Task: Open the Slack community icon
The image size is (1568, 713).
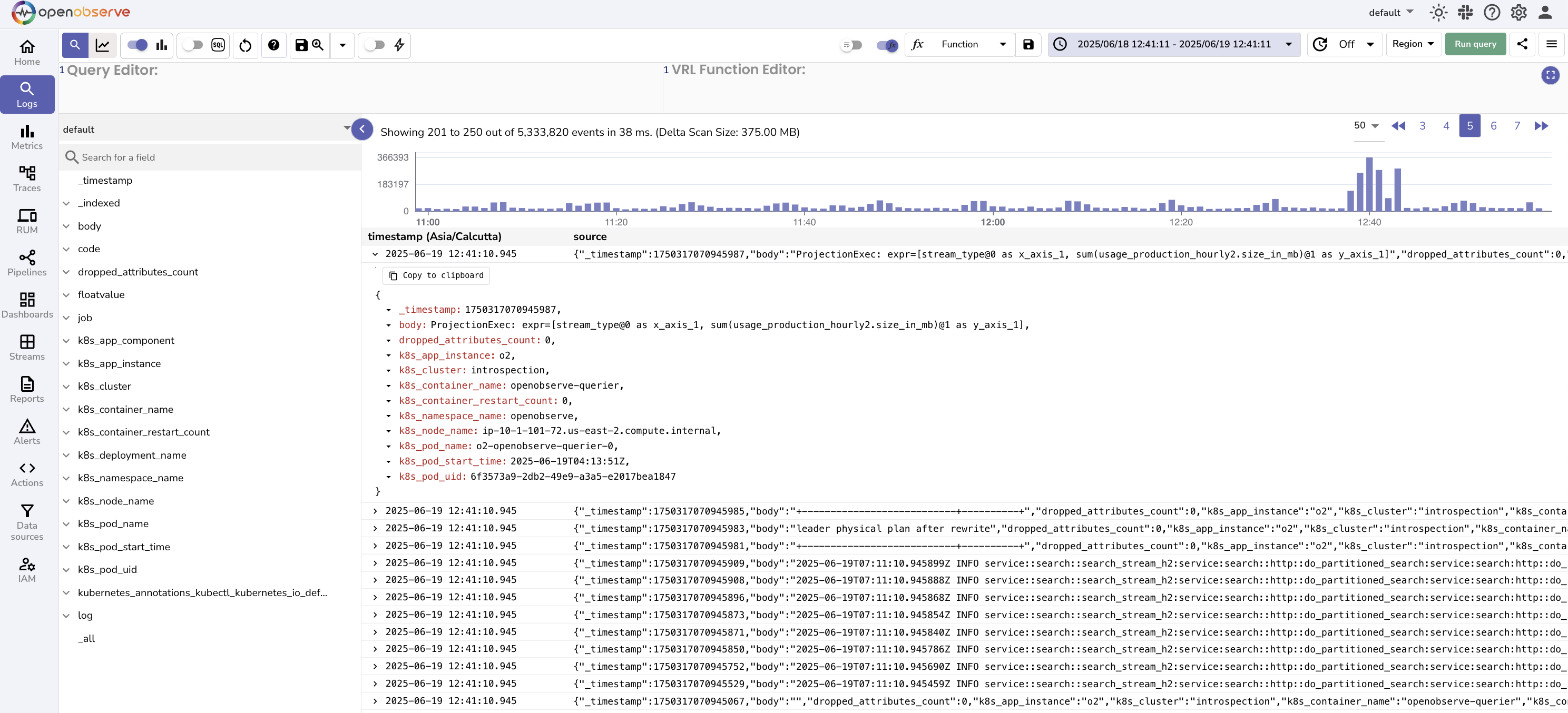Action: pos(1465,12)
